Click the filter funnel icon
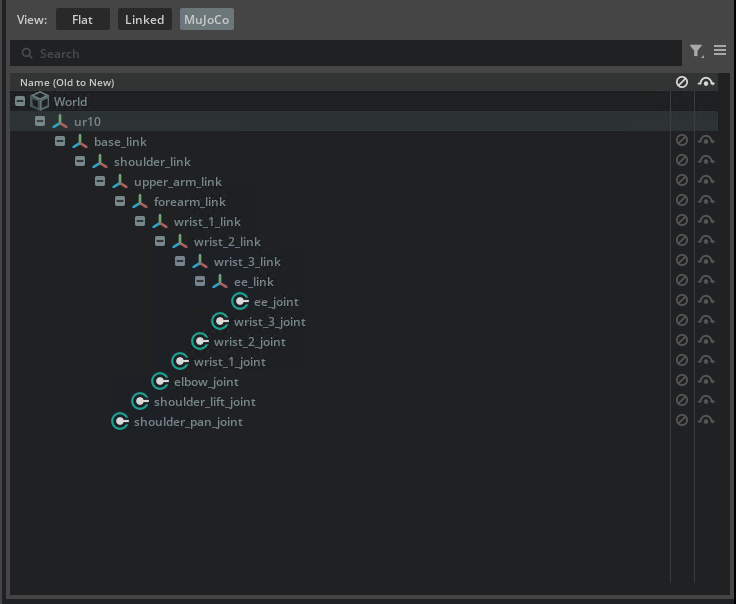Viewport: 736px width, 604px height. pyautogui.click(x=696, y=51)
